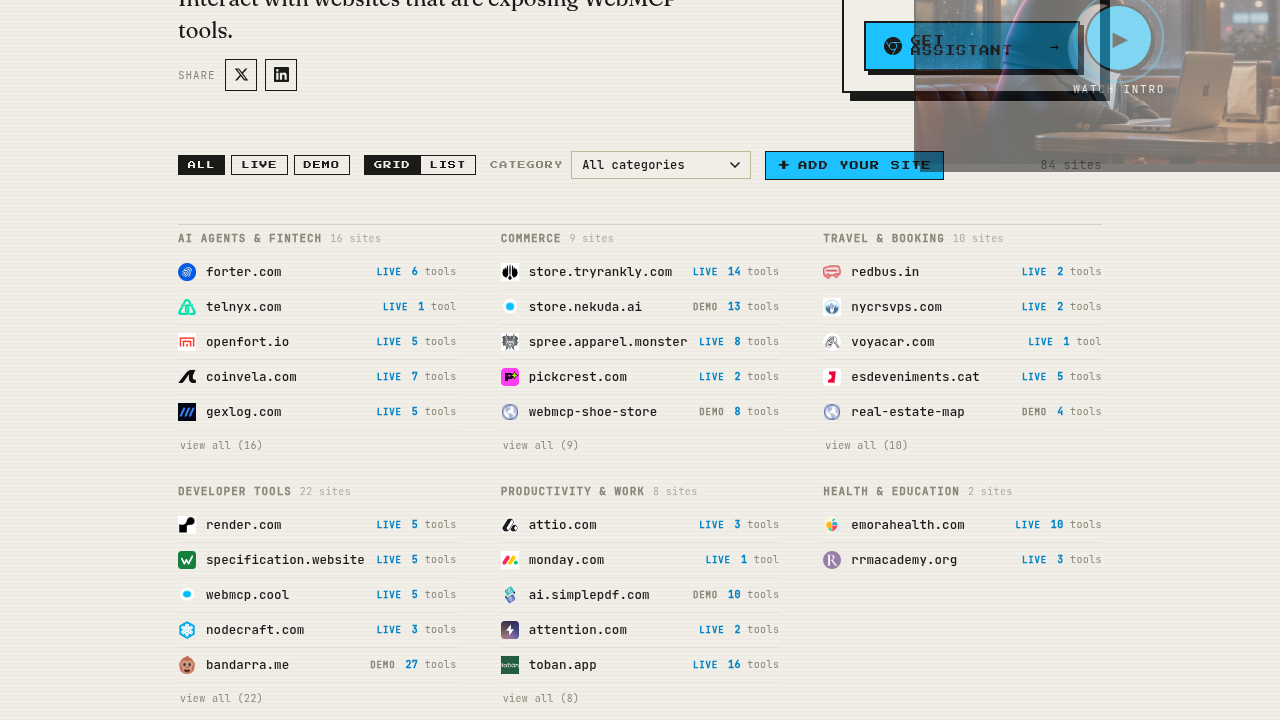Open the ai.simplepdf.com link
The image size is (1280, 720).
point(589,595)
